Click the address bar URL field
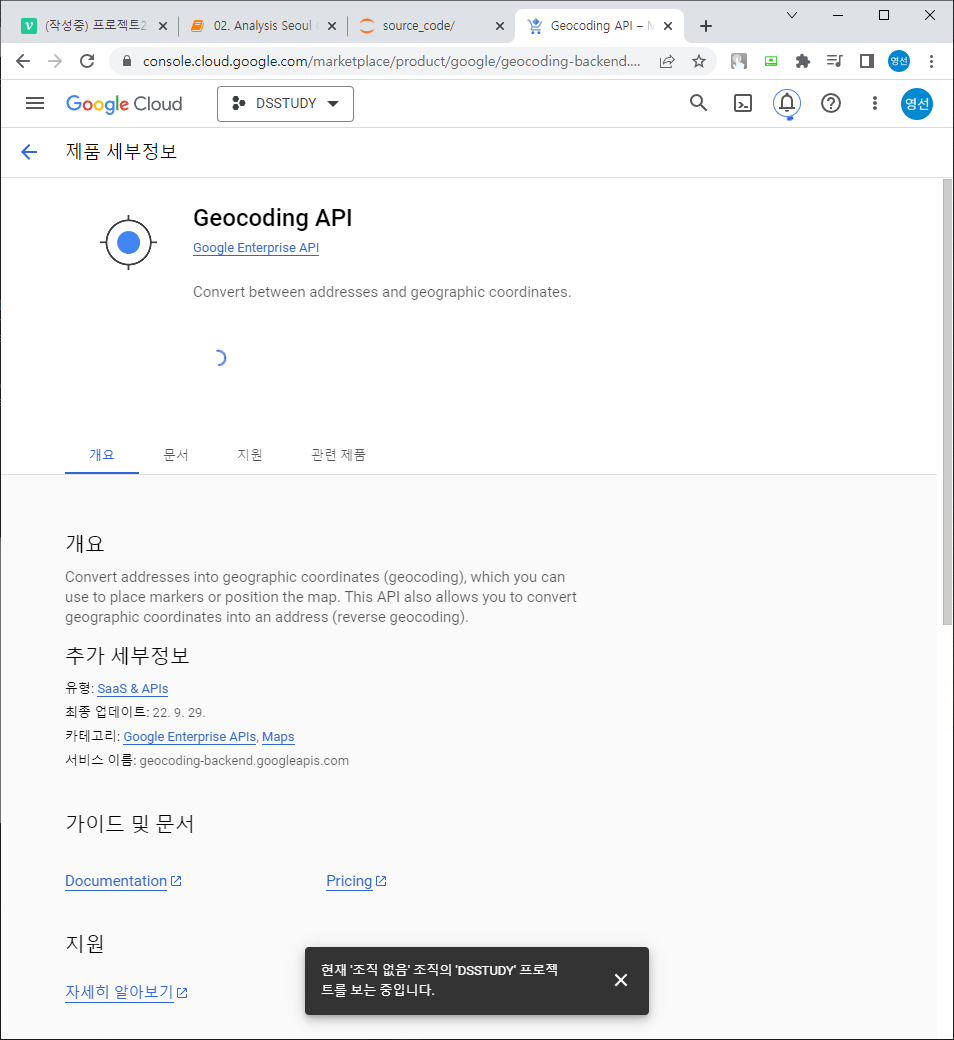The width and height of the screenshot is (954, 1040). [391, 62]
